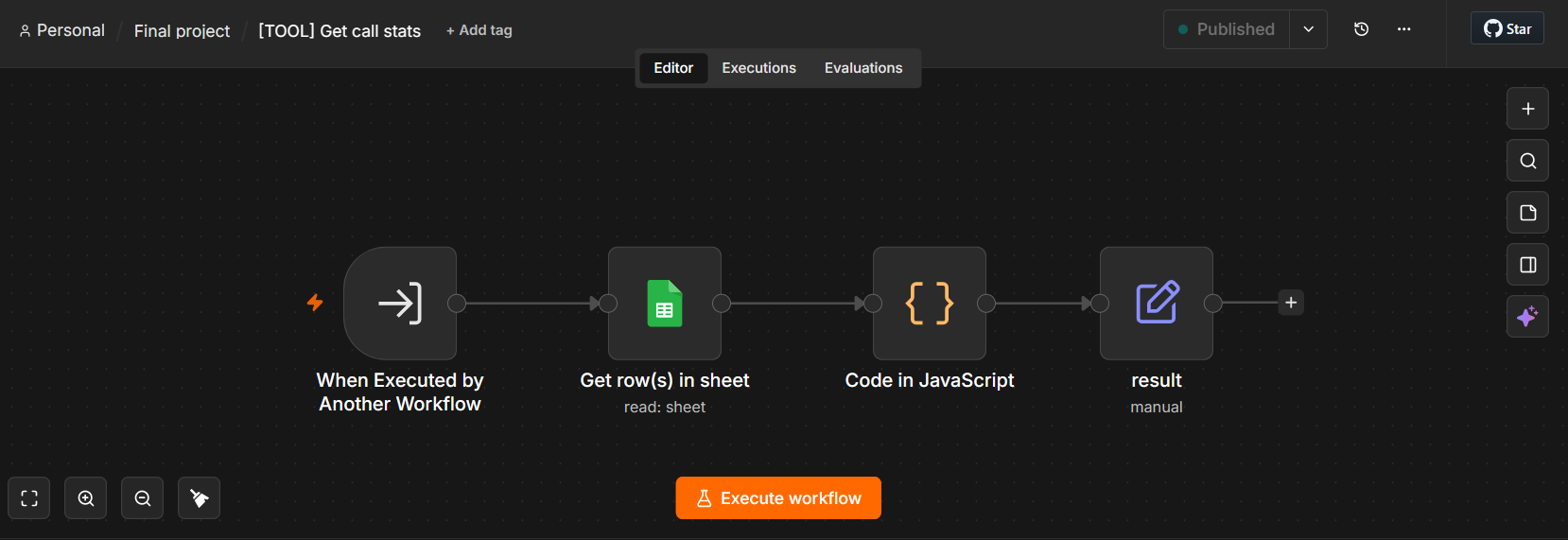
Task: Open the Final project breadcrumb
Action: (x=182, y=31)
